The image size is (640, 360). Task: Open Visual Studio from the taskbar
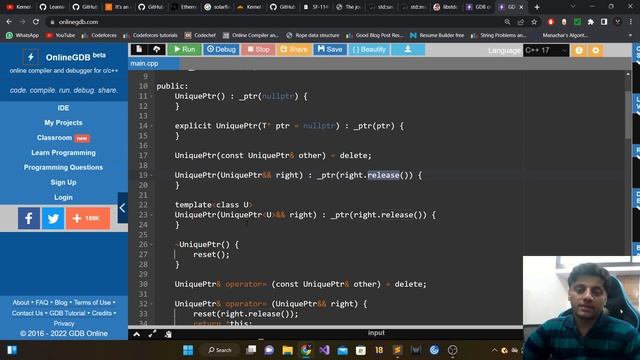click(324, 350)
